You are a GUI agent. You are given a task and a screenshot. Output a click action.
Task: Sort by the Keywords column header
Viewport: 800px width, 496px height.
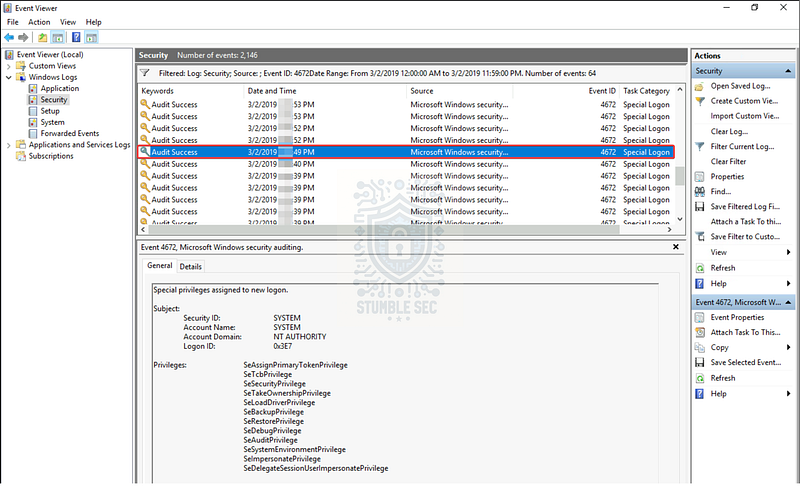(x=191, y=91)
